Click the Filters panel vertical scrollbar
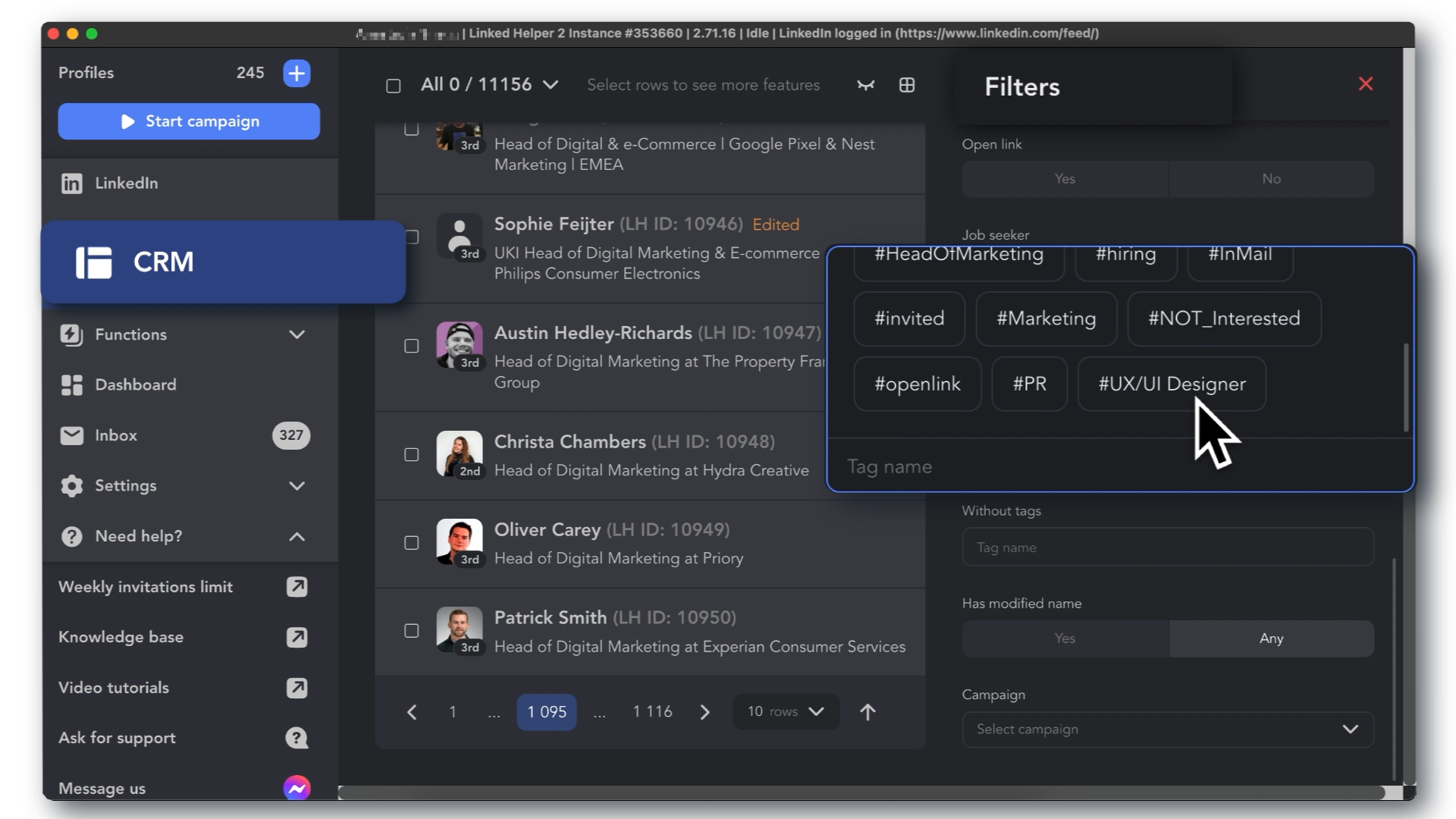Image resolution: width=1456 pixels, height=819 pixels. [1394, 670]
